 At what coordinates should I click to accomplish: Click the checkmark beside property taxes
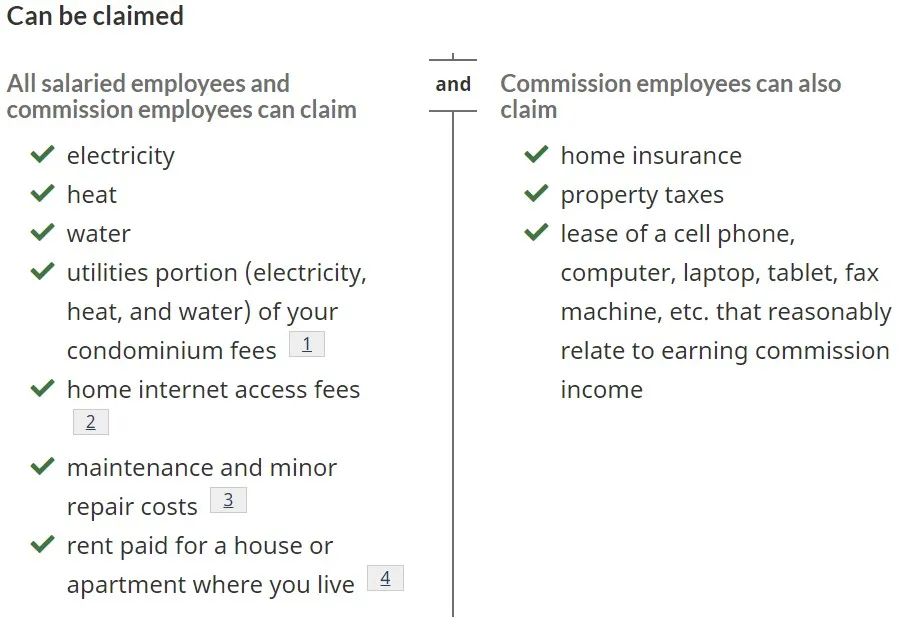(x=536, y=194)
